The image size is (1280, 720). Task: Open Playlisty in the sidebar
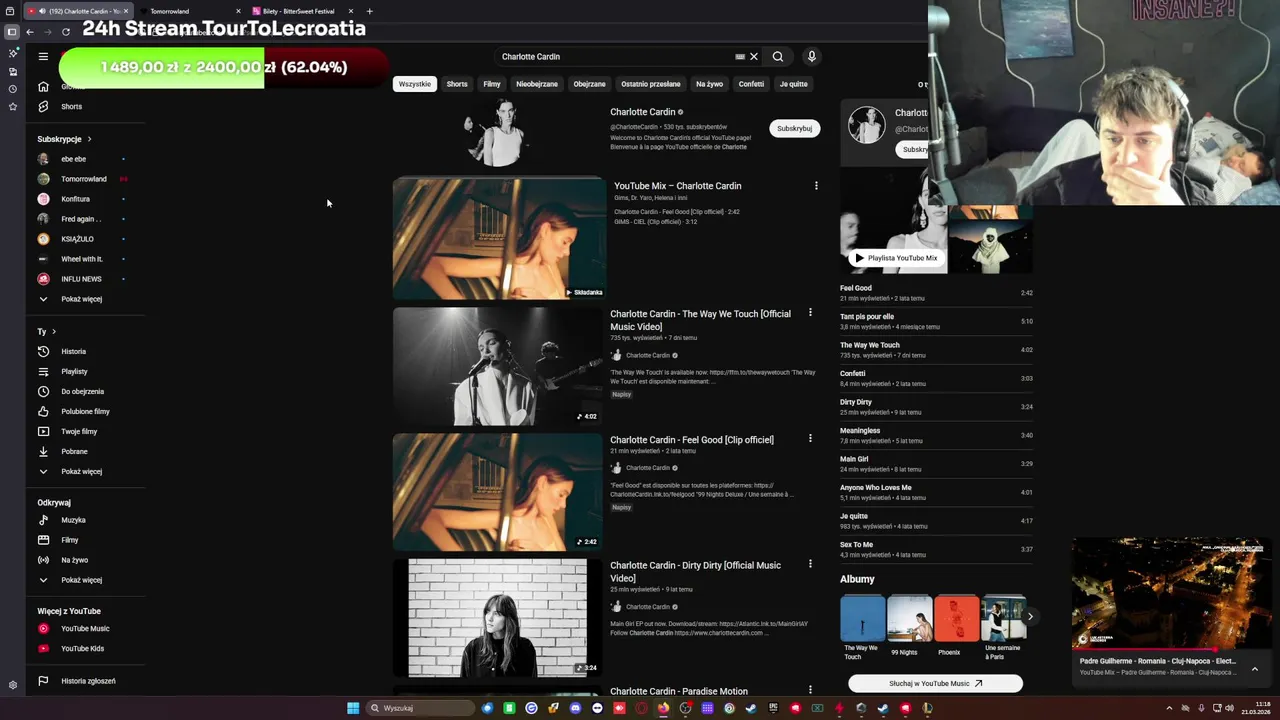(74, 372)
